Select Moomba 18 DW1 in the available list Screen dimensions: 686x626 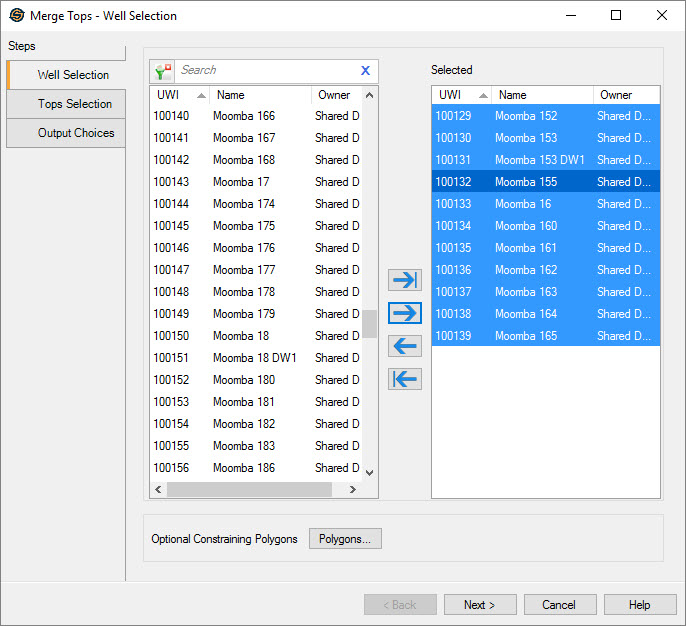point(254,358)
